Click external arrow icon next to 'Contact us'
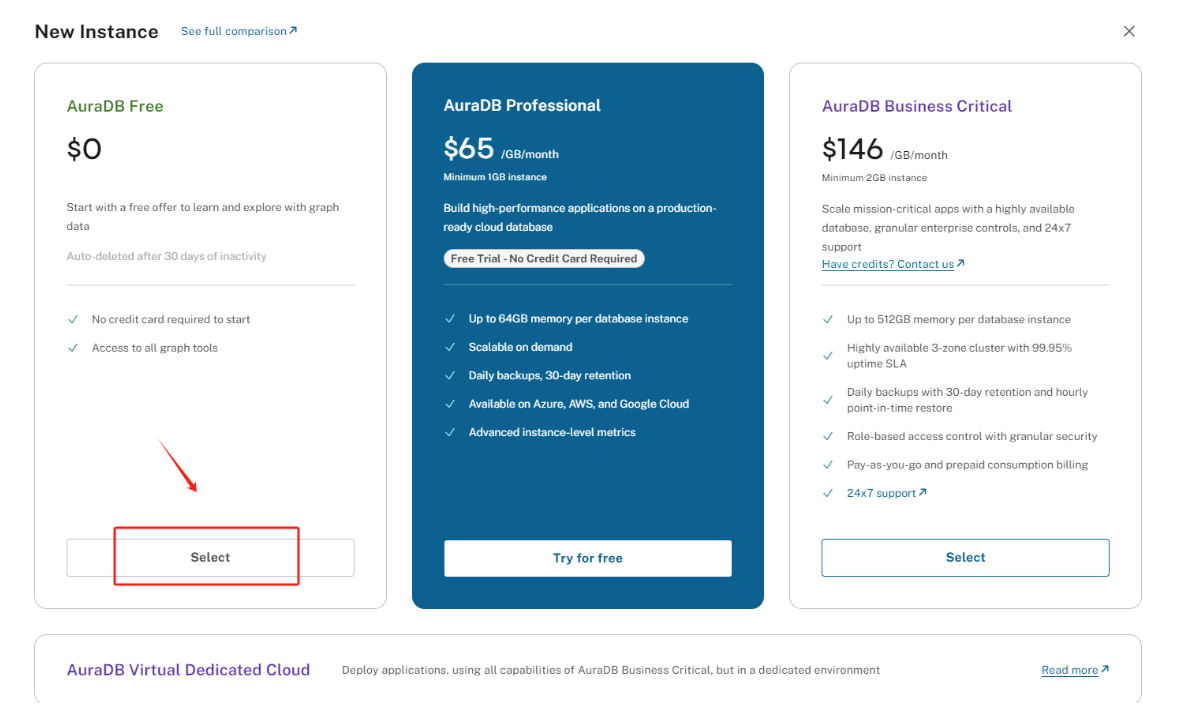Screen dimensions: 1178x724 point(961,264)
